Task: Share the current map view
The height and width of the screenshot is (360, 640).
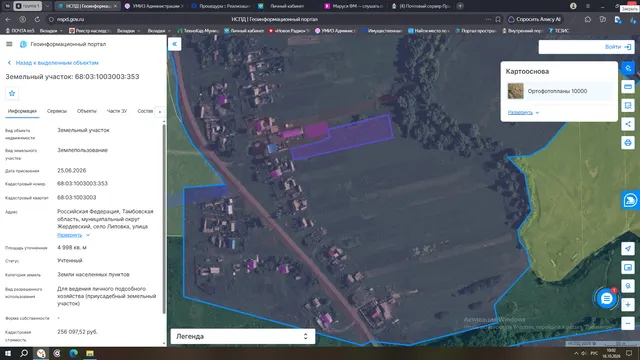Action: click(628, 124)
